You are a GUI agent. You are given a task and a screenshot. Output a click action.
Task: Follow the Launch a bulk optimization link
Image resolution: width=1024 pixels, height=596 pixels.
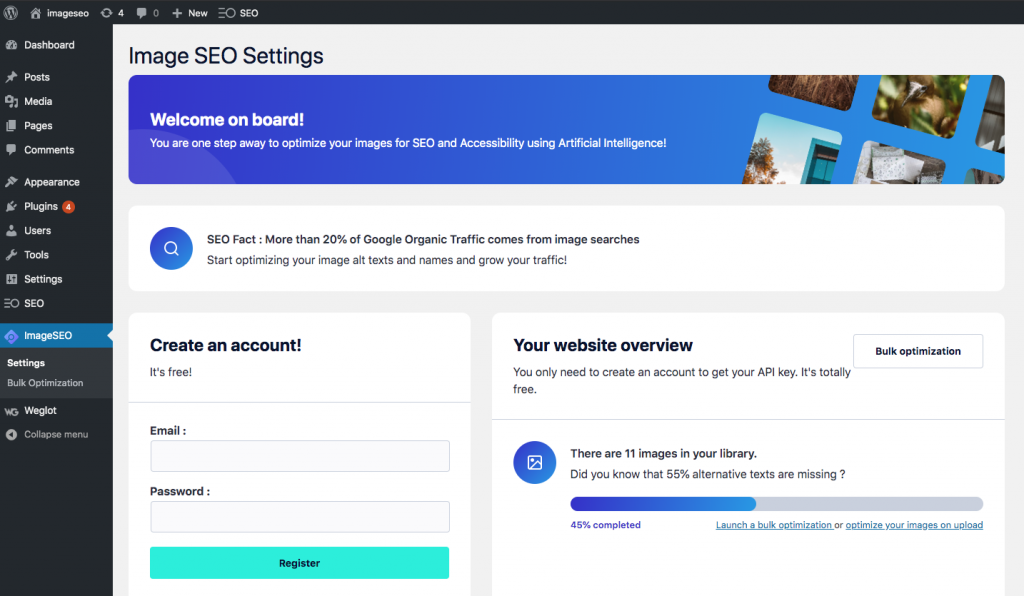click(774, 525)
